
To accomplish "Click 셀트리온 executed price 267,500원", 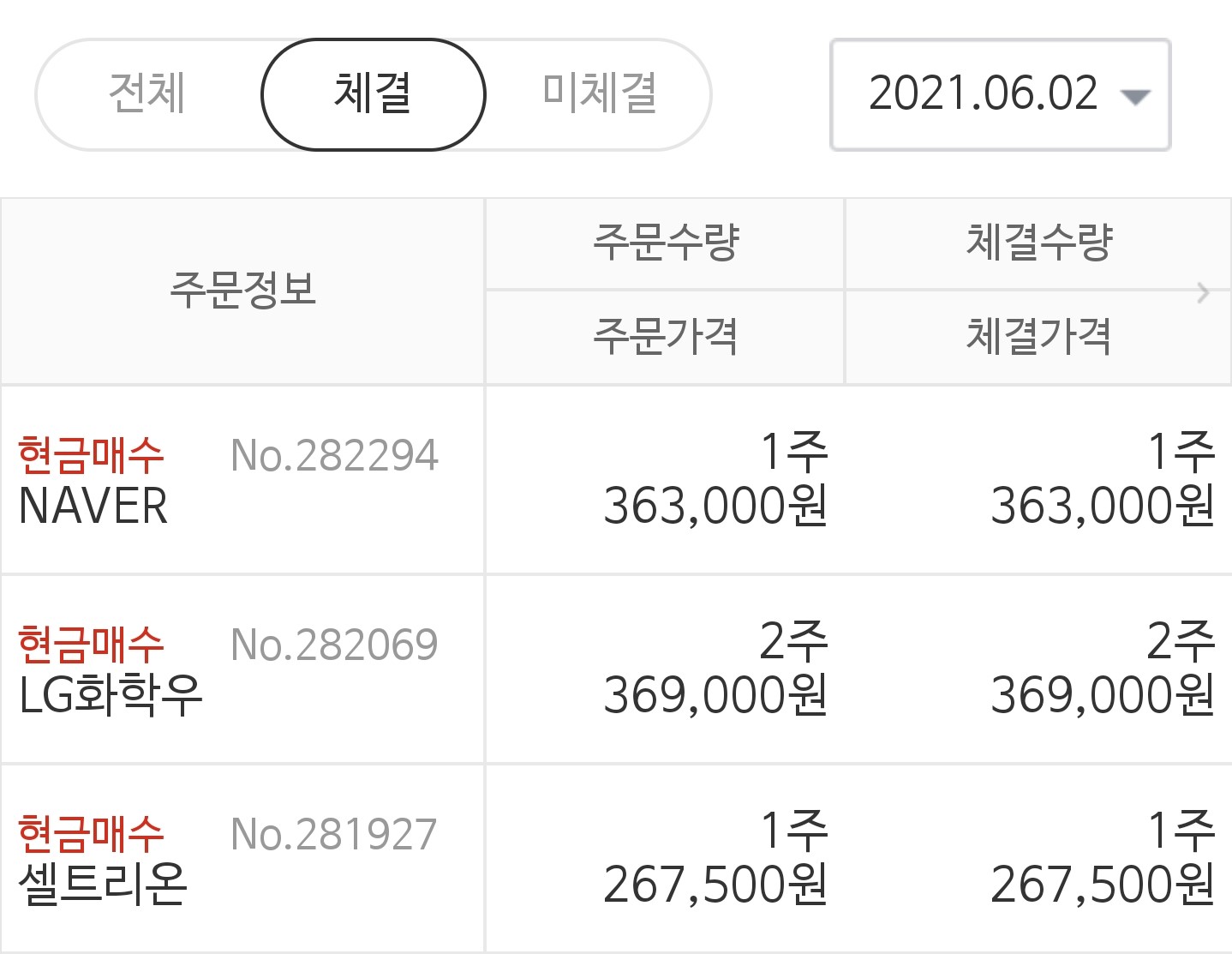I will coord(1103,885).
